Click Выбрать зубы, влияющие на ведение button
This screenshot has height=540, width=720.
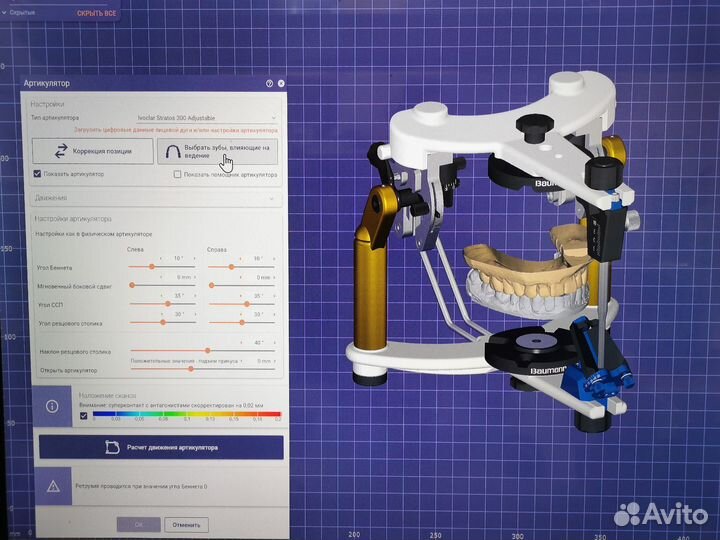coord(218,152)
